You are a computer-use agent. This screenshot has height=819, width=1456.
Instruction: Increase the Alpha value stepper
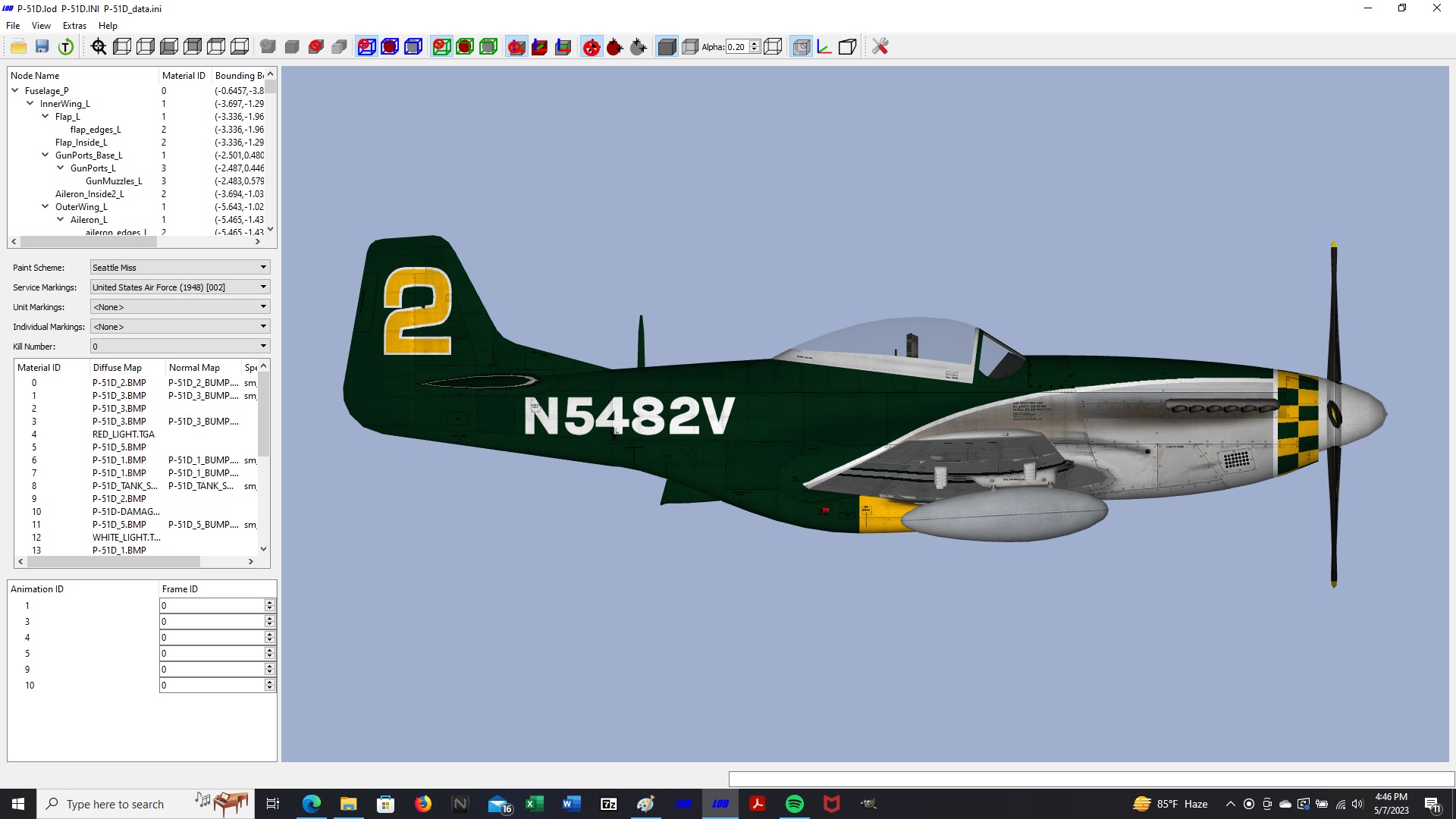[x=755, y=44]
